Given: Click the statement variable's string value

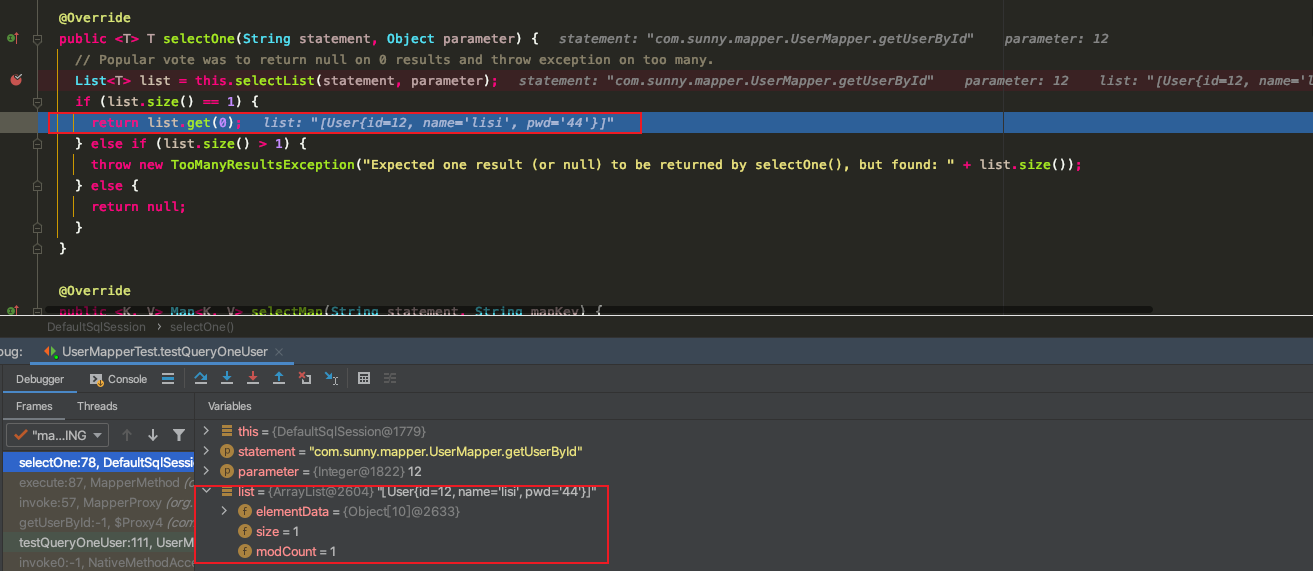Looking at the screenshot, I should [446, 451].
